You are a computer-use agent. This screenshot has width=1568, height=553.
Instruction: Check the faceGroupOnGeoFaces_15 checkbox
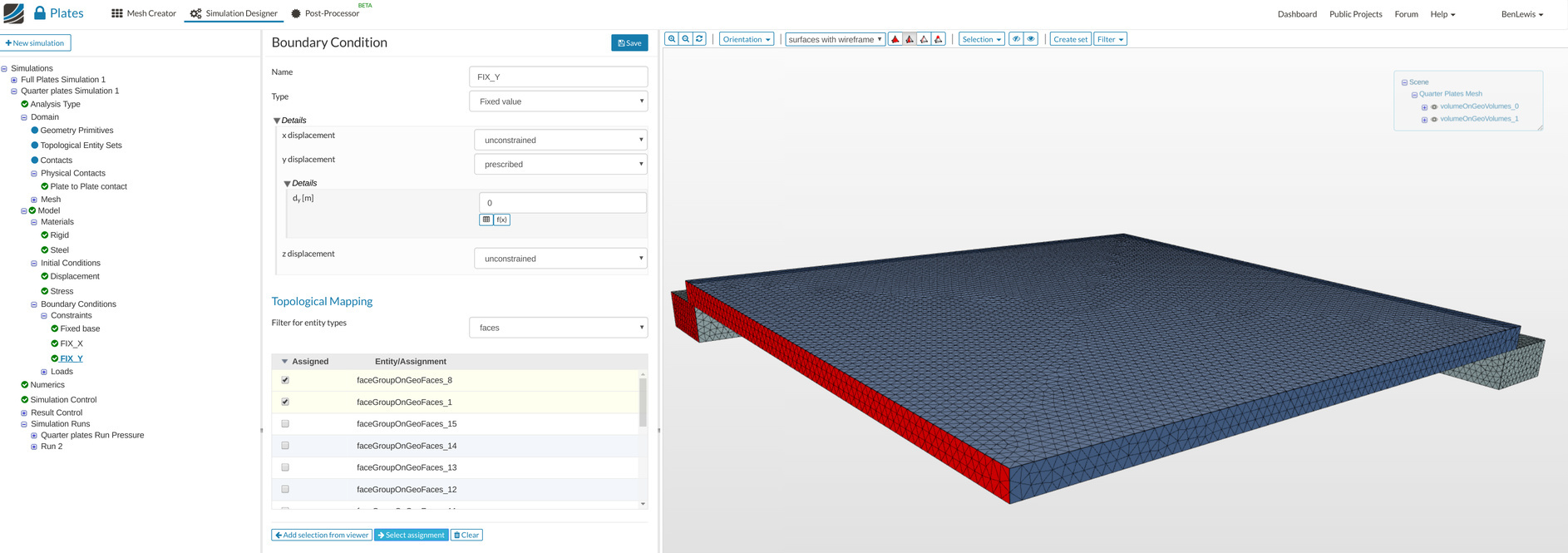pyautogui.click(x=285, y=424)
